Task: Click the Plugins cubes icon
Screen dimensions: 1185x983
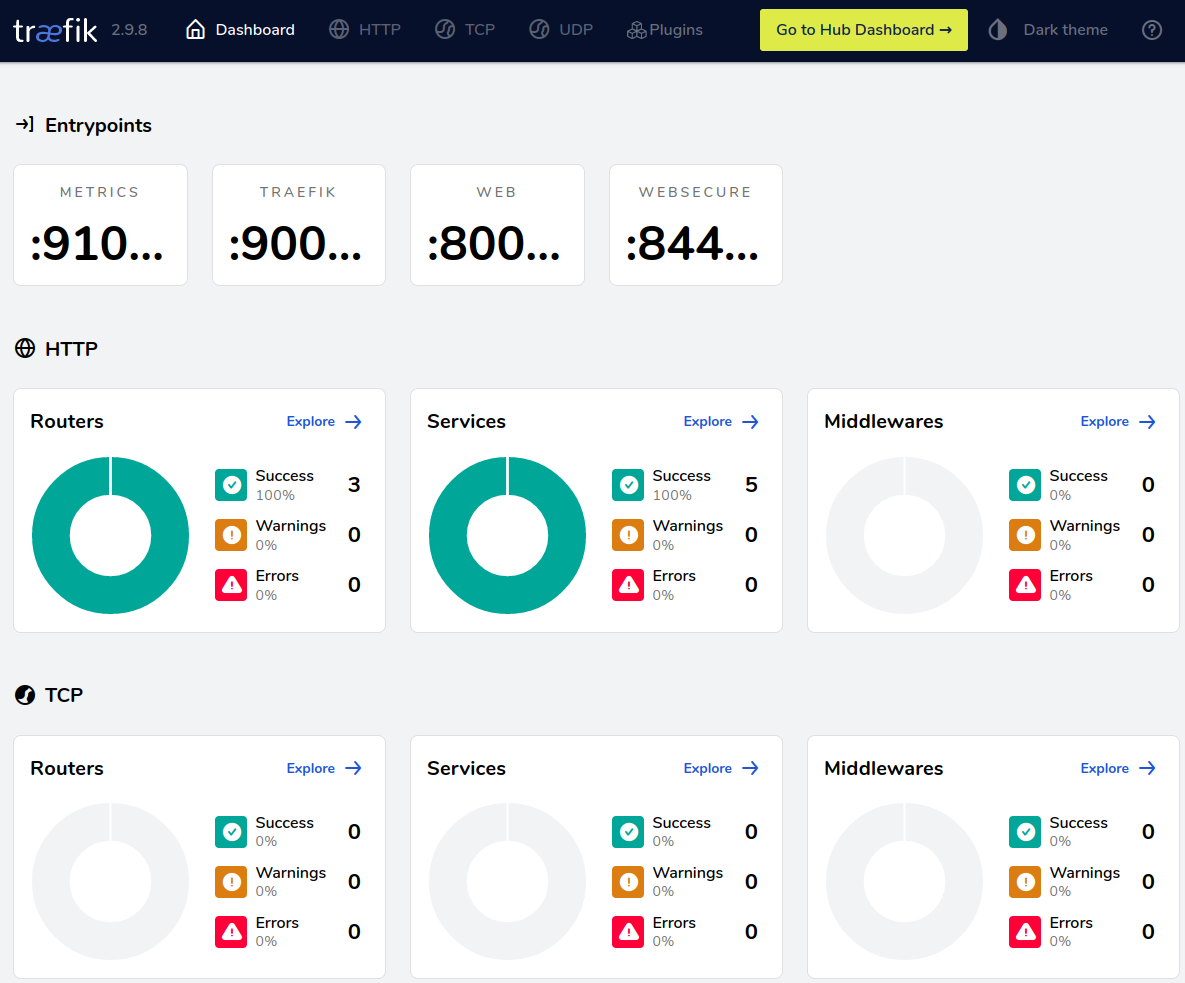Action: click(x=636, y=30)
